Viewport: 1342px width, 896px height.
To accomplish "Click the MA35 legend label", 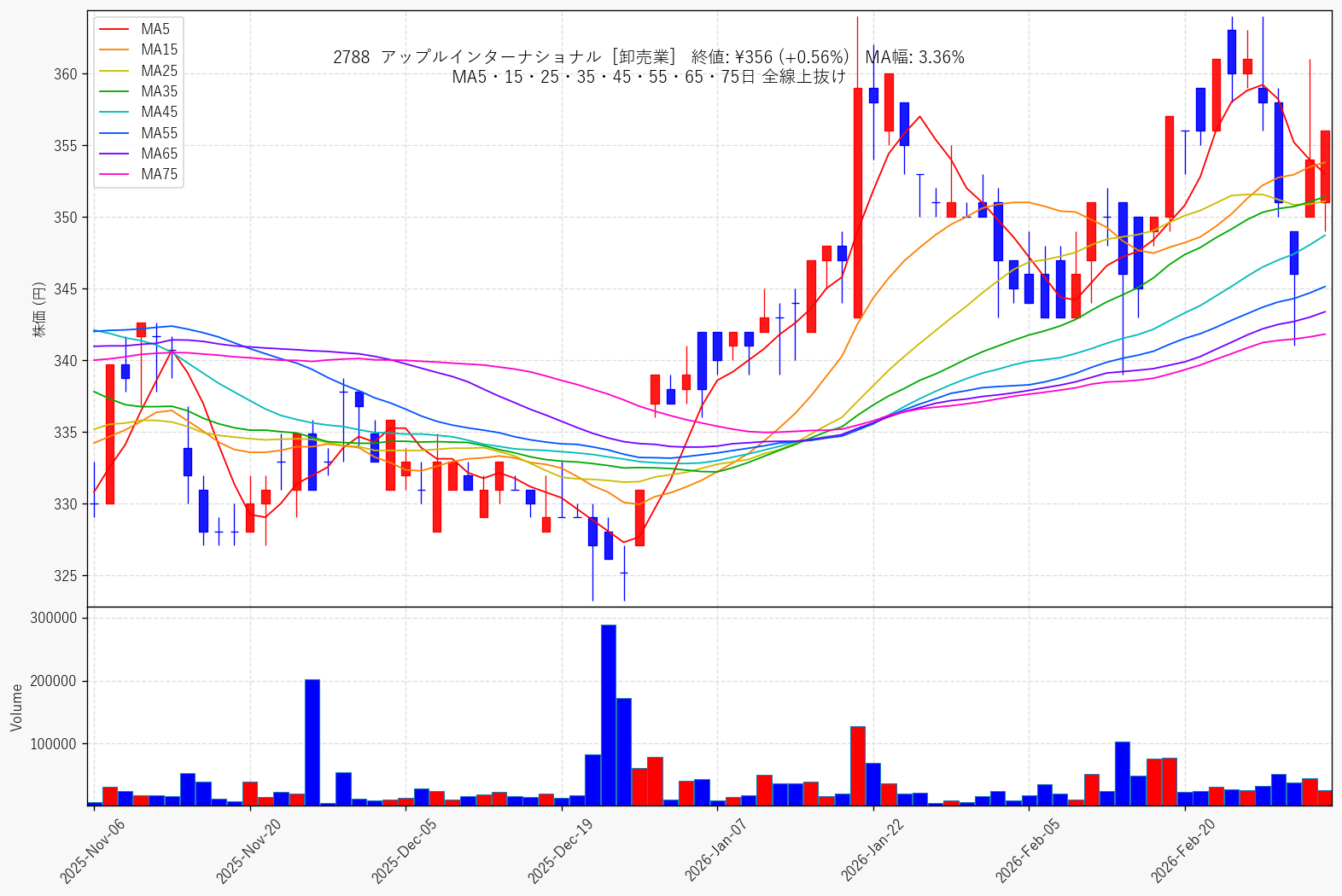I will pyautogui.click(x=160, y=91).
